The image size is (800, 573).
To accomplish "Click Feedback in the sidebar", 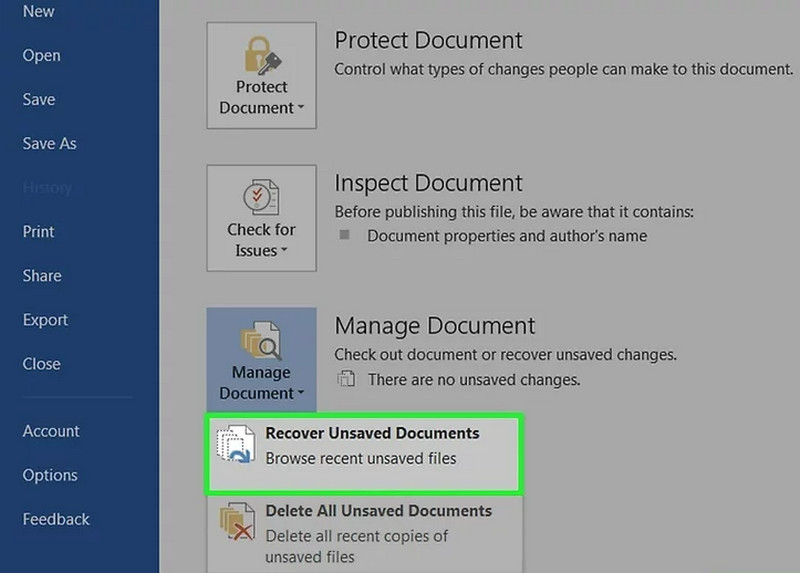I will (56, 520).
